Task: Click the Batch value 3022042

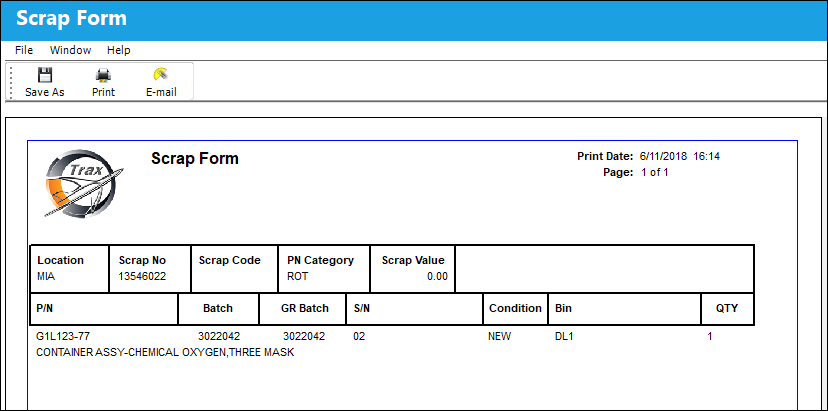Action: pyautogui.click(x=219, y=336)
